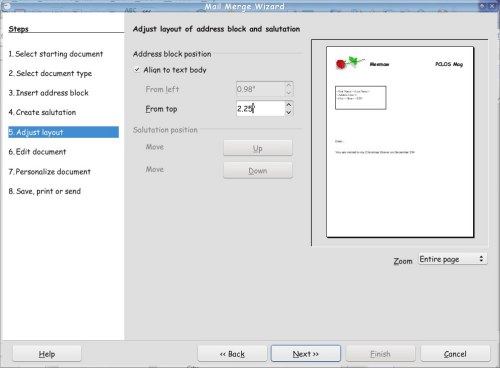Go to step 3 Insert address block
The height and width of the screenshot is (368, 500).
pos(48,93)
